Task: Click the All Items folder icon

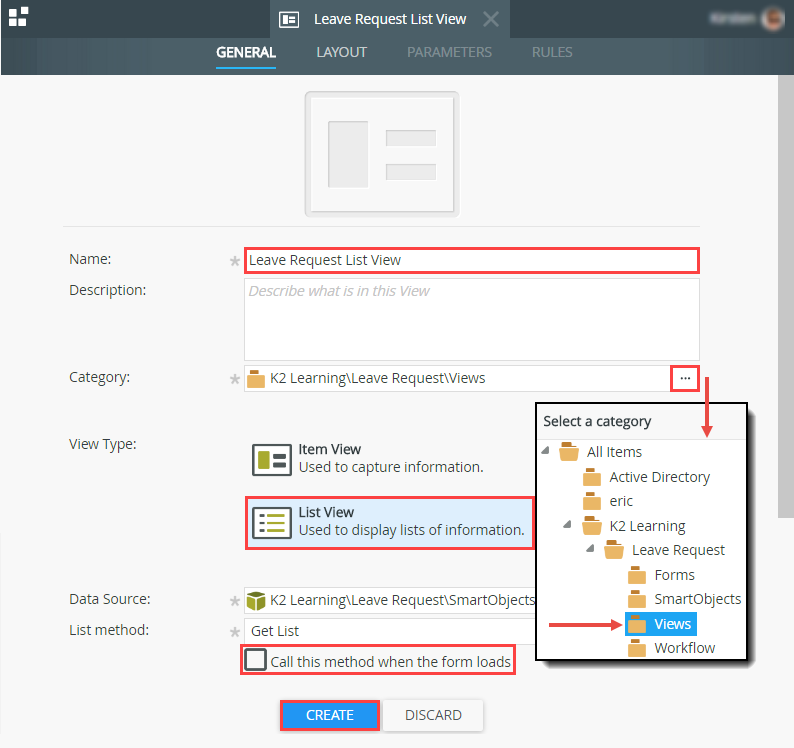Action: 569,451
